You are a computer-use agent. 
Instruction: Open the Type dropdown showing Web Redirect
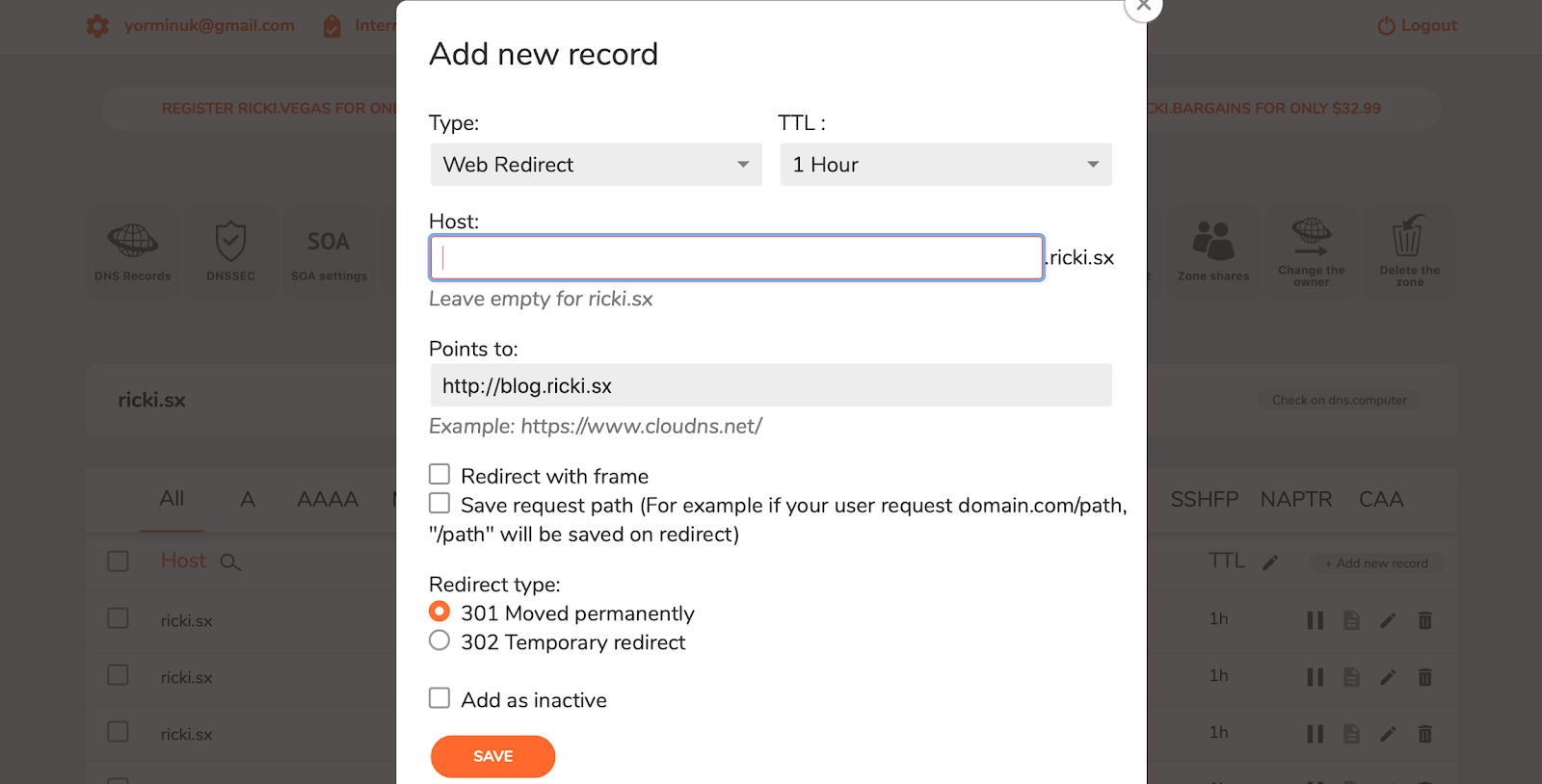(x=597, y=165)
